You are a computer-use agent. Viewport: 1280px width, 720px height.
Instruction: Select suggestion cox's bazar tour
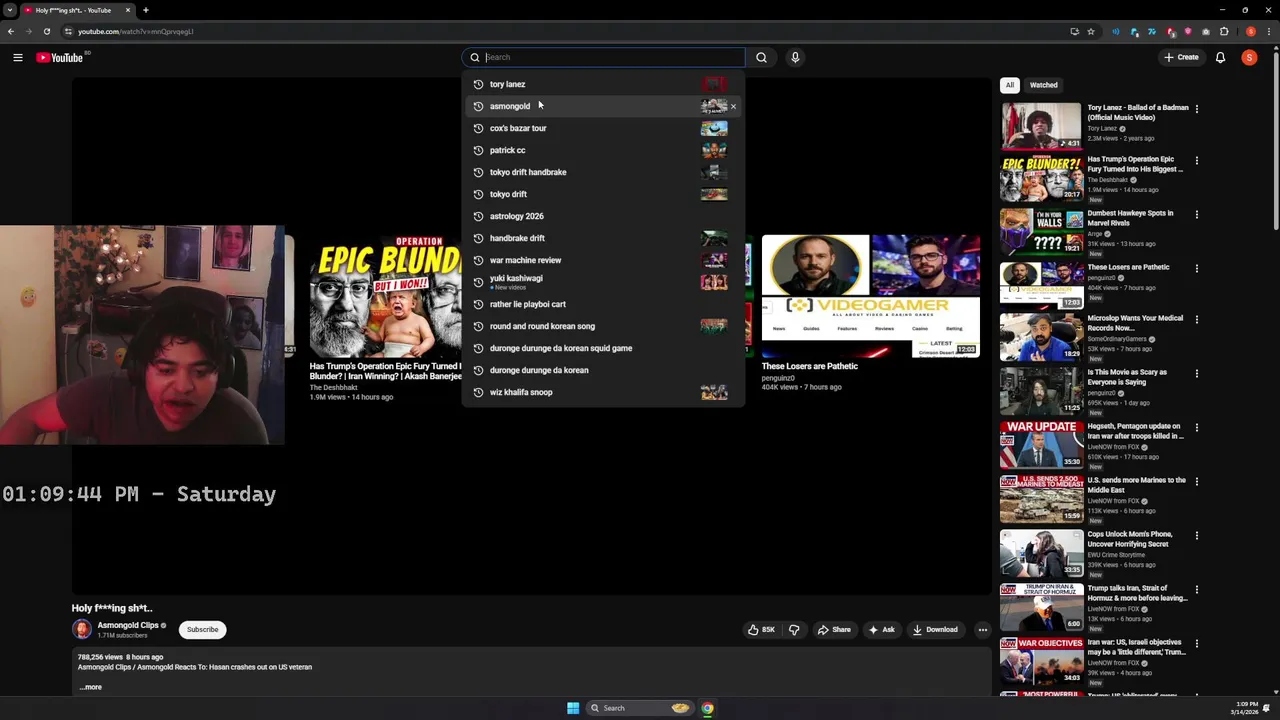click(x=603, y=128)
